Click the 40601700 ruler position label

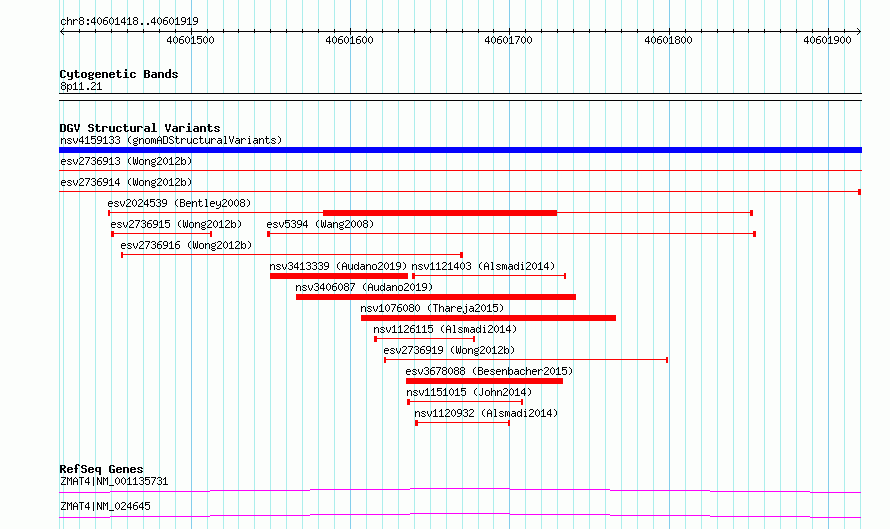[x=508, y=40]
